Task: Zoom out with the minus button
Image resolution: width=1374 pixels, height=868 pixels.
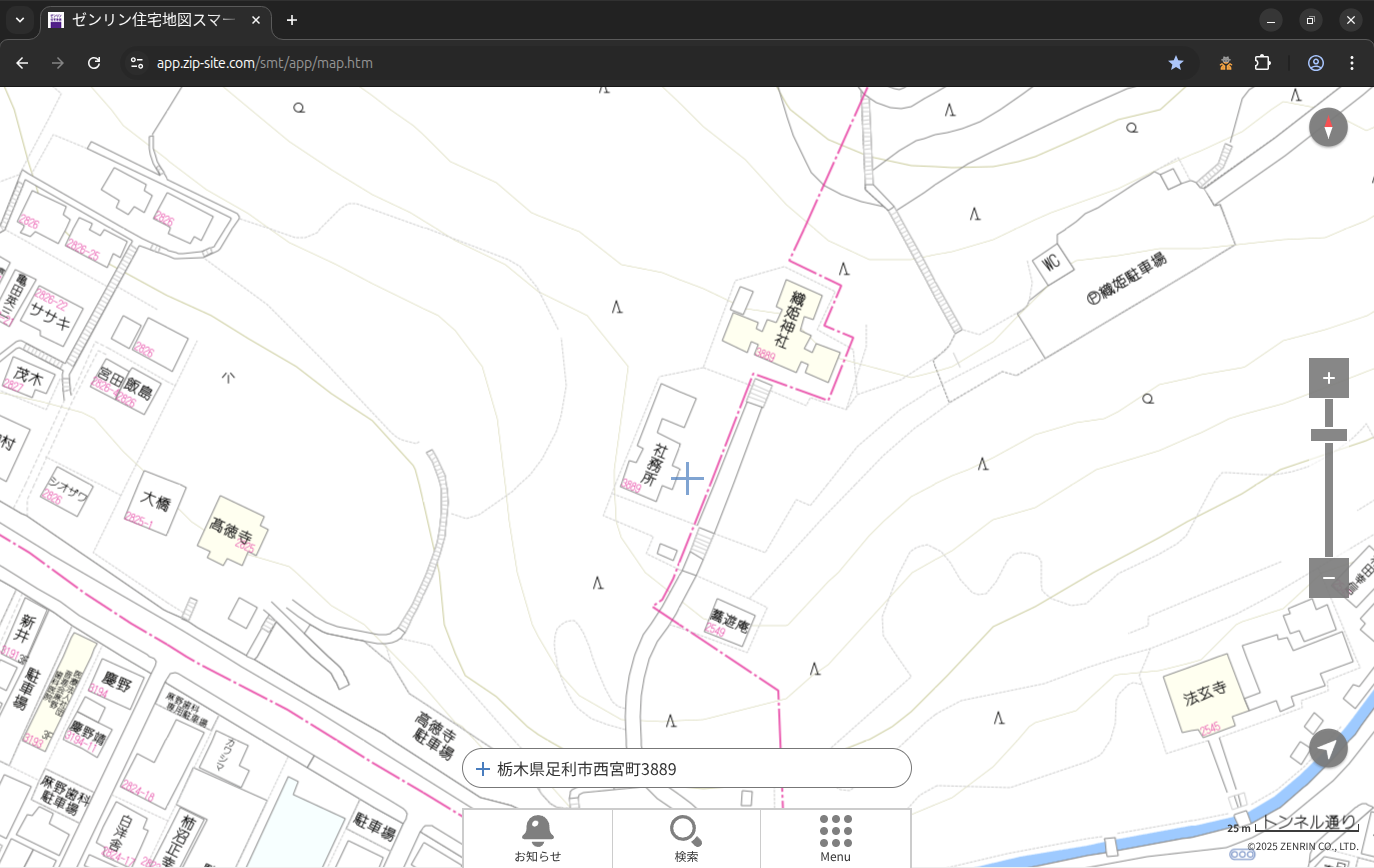Action: point(1328,578)
